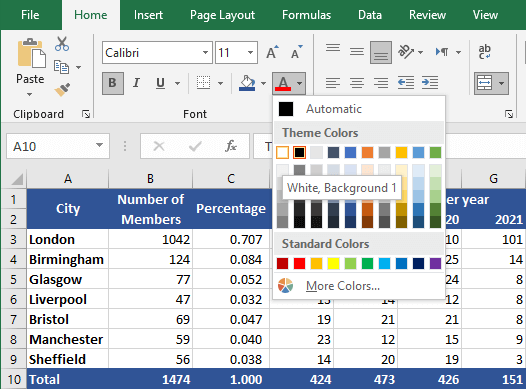Screen dimensions: 526x389
Task: Click the Select All corner triangle
Action: click(16, 179)
